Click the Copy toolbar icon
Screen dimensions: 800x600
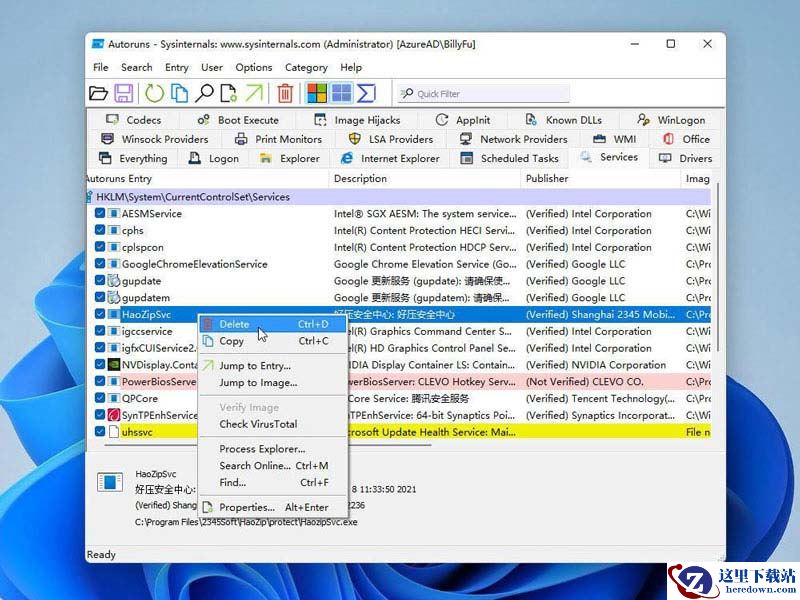point(179,93)
